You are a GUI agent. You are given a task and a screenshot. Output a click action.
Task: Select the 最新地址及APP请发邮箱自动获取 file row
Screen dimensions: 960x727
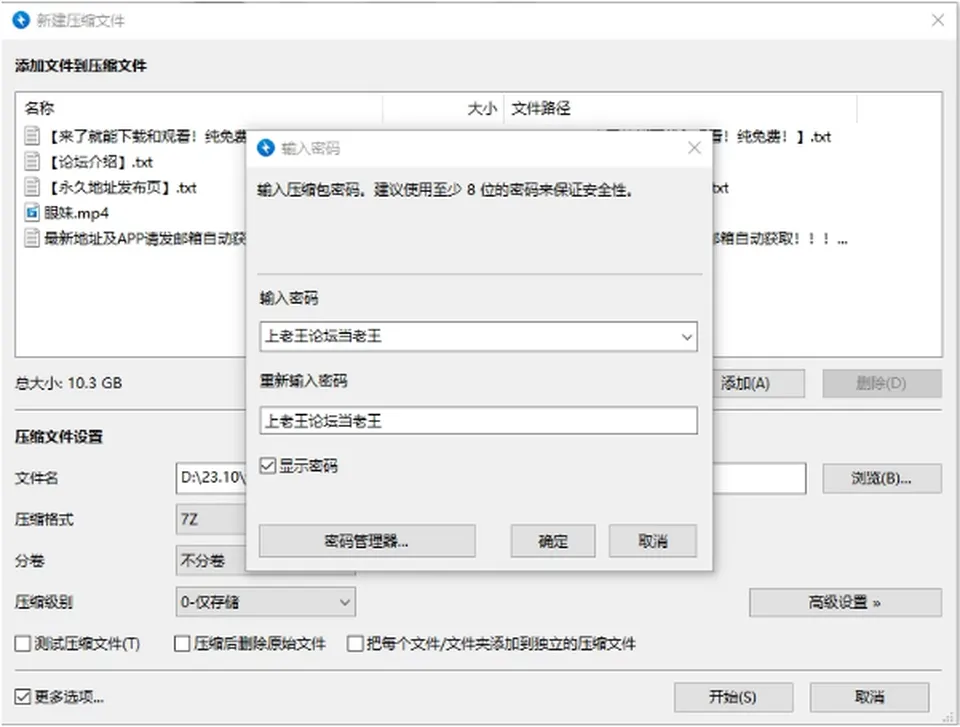pos(145,238)
